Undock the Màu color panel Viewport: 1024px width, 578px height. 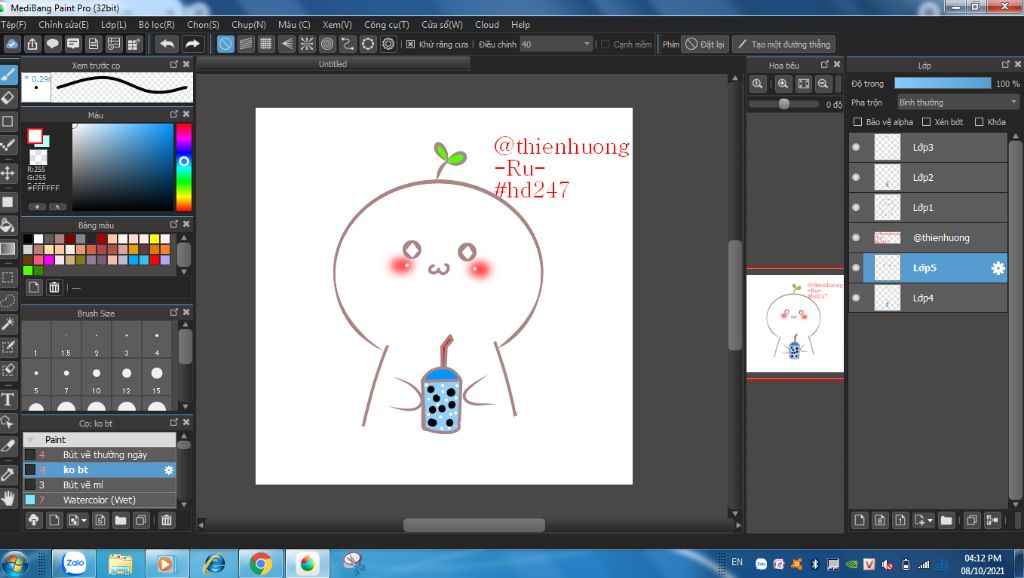174,114
